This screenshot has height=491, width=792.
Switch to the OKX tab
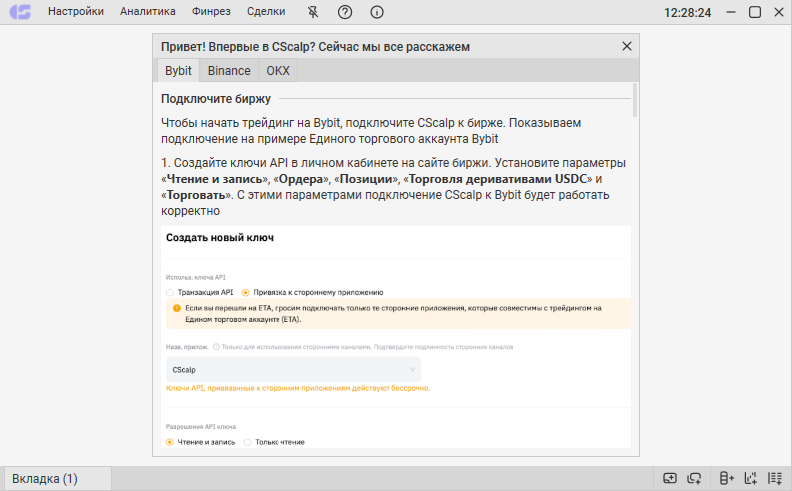click(278, 71)
